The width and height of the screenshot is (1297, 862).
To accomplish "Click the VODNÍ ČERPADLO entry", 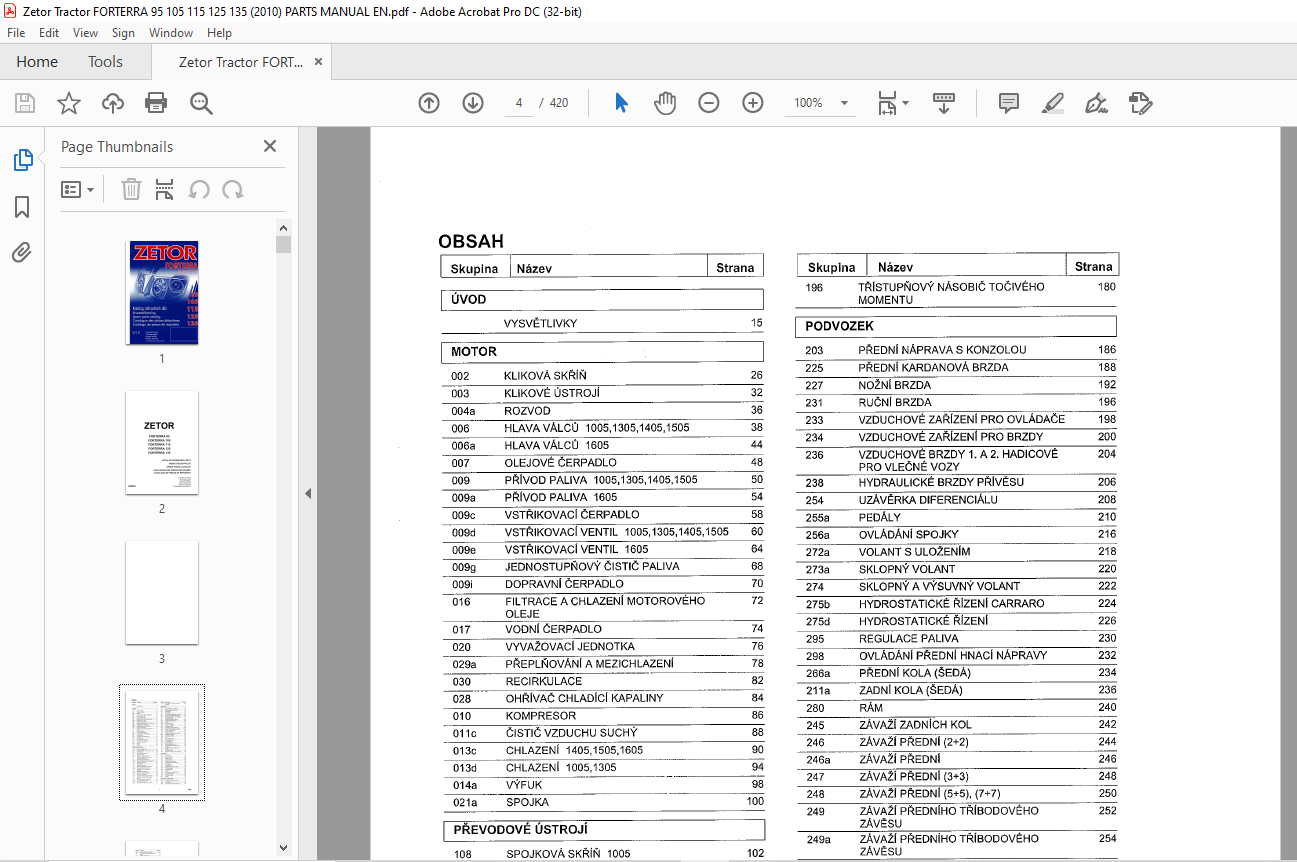I will (554, 629).
